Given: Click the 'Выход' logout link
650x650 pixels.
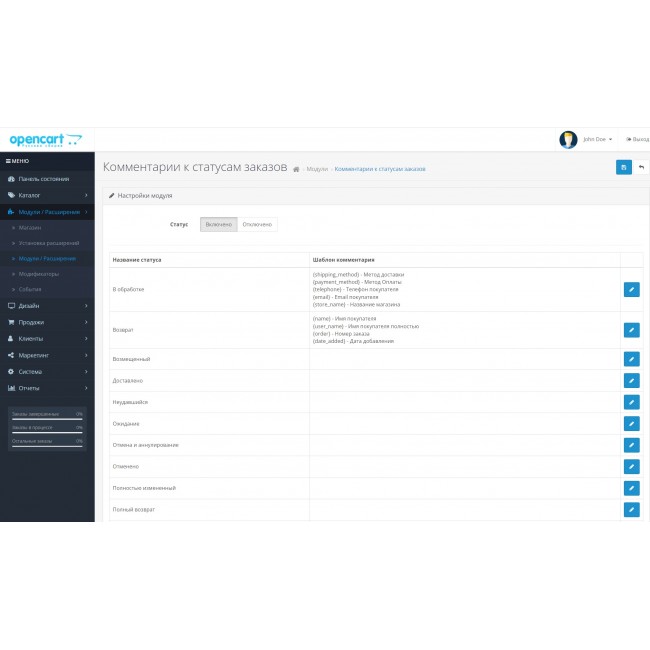Looking at the screenshot, I should 636,139.
